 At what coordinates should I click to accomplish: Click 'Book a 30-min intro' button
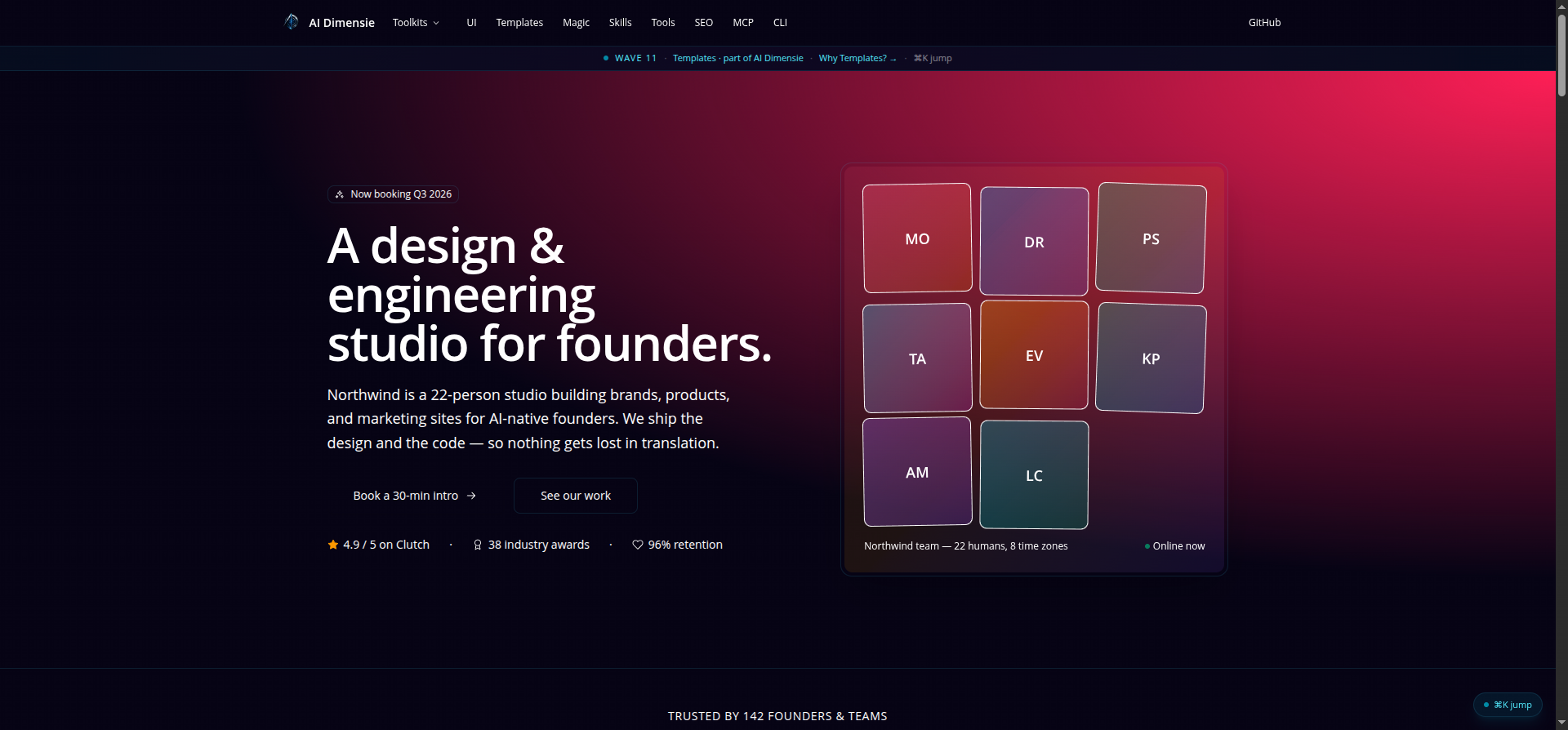tap(415, 495)
